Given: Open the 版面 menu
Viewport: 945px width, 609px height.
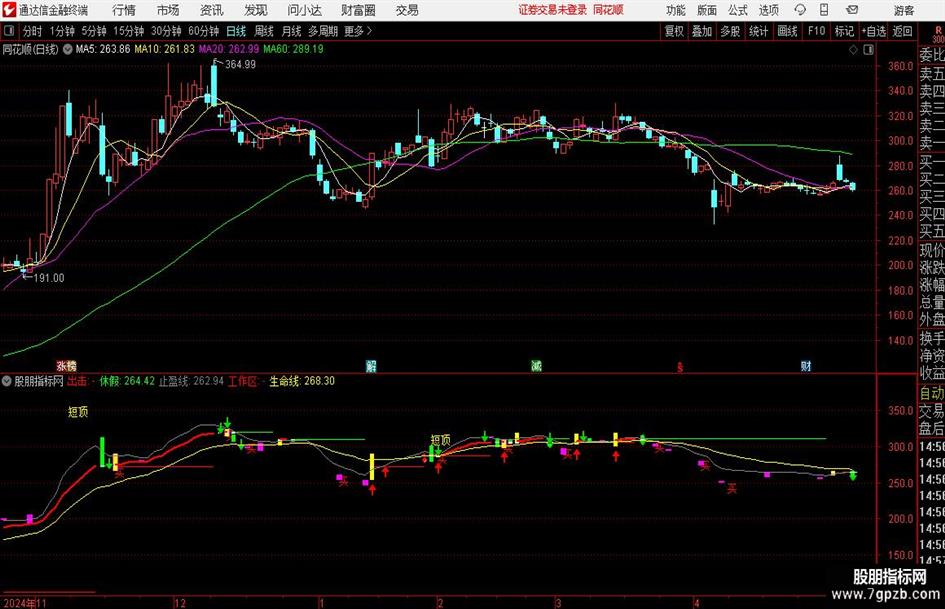Looking at the screenshot, I should [x=706, y=10].
